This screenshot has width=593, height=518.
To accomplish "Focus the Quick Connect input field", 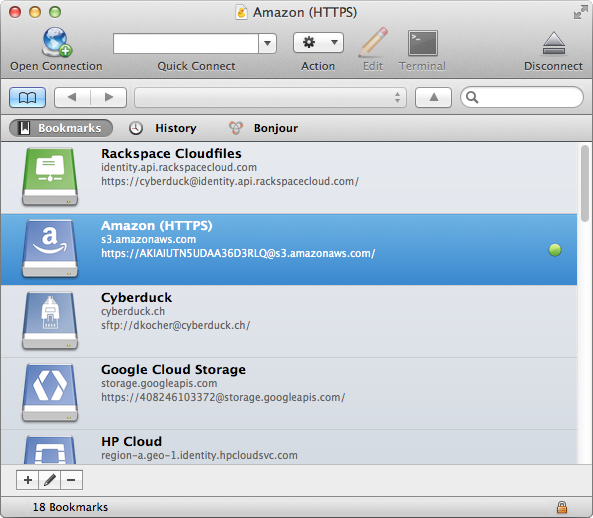I will (186, 43).
